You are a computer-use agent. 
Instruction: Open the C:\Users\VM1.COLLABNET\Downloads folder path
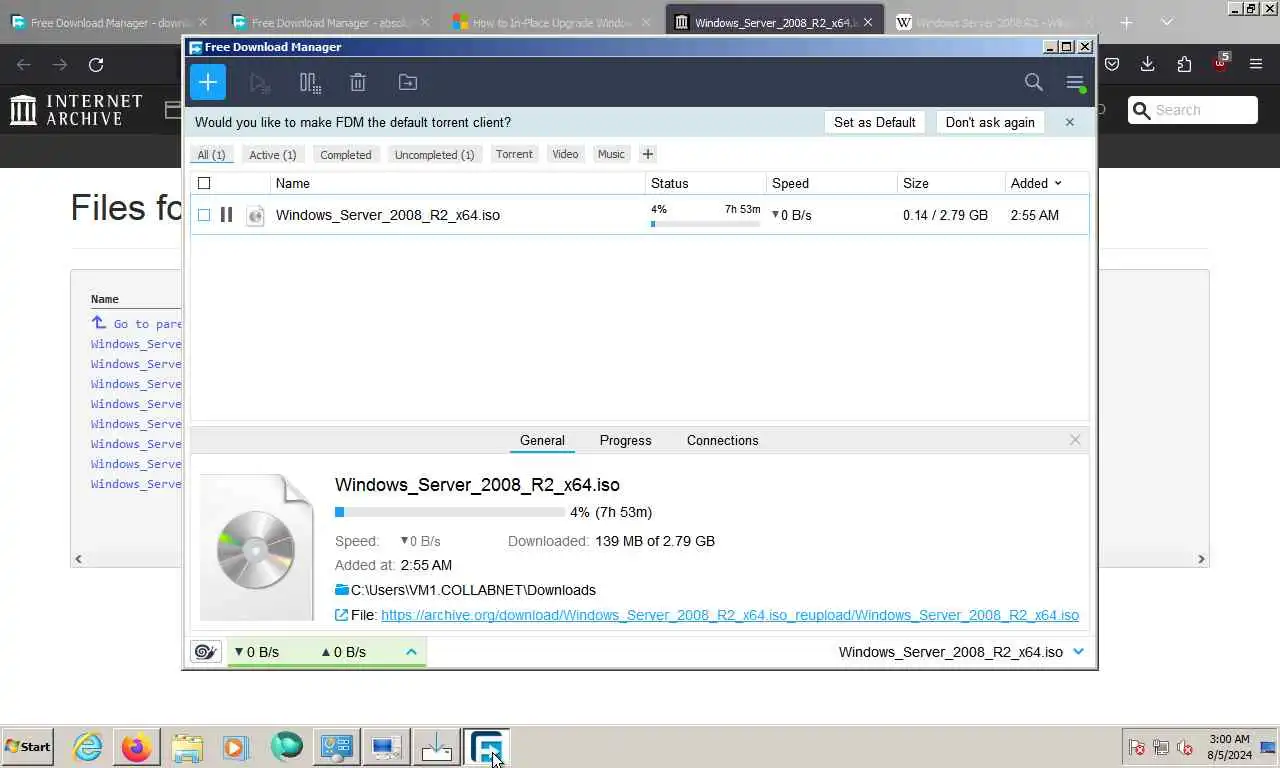click(473, 590)
